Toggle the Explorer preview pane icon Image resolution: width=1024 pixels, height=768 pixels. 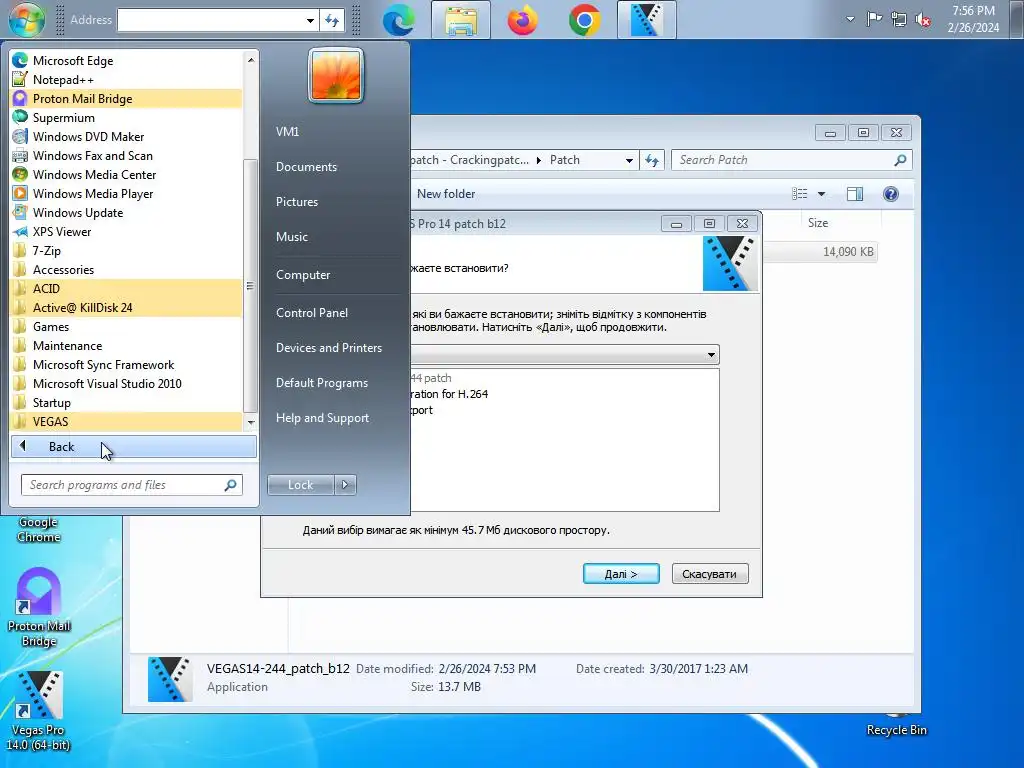[855, 194]
